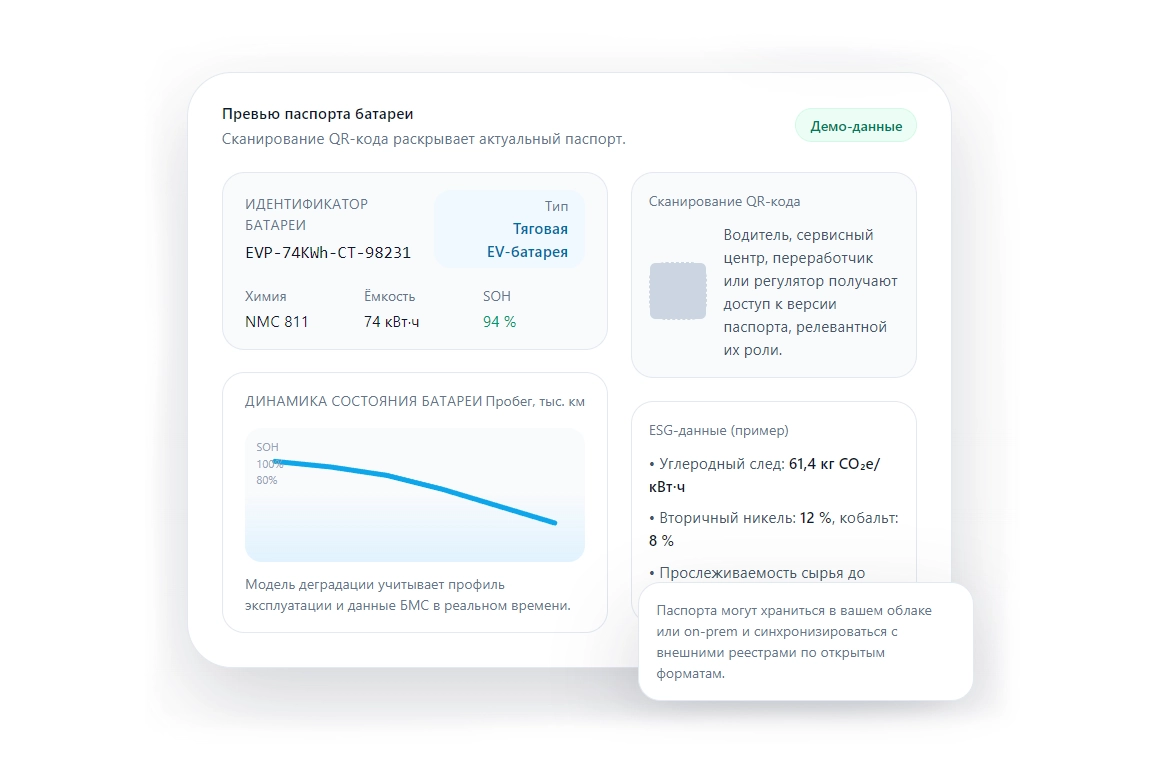1166x778 pixels.
Task: Click the Сканирование QR-кода card heading
Action: 724,201
